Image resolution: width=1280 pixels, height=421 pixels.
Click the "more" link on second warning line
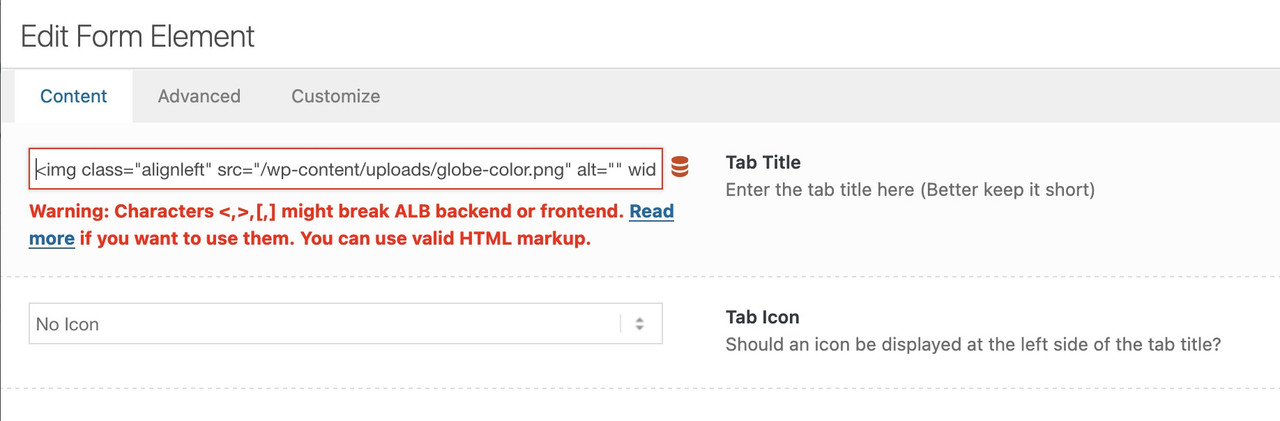52,239
